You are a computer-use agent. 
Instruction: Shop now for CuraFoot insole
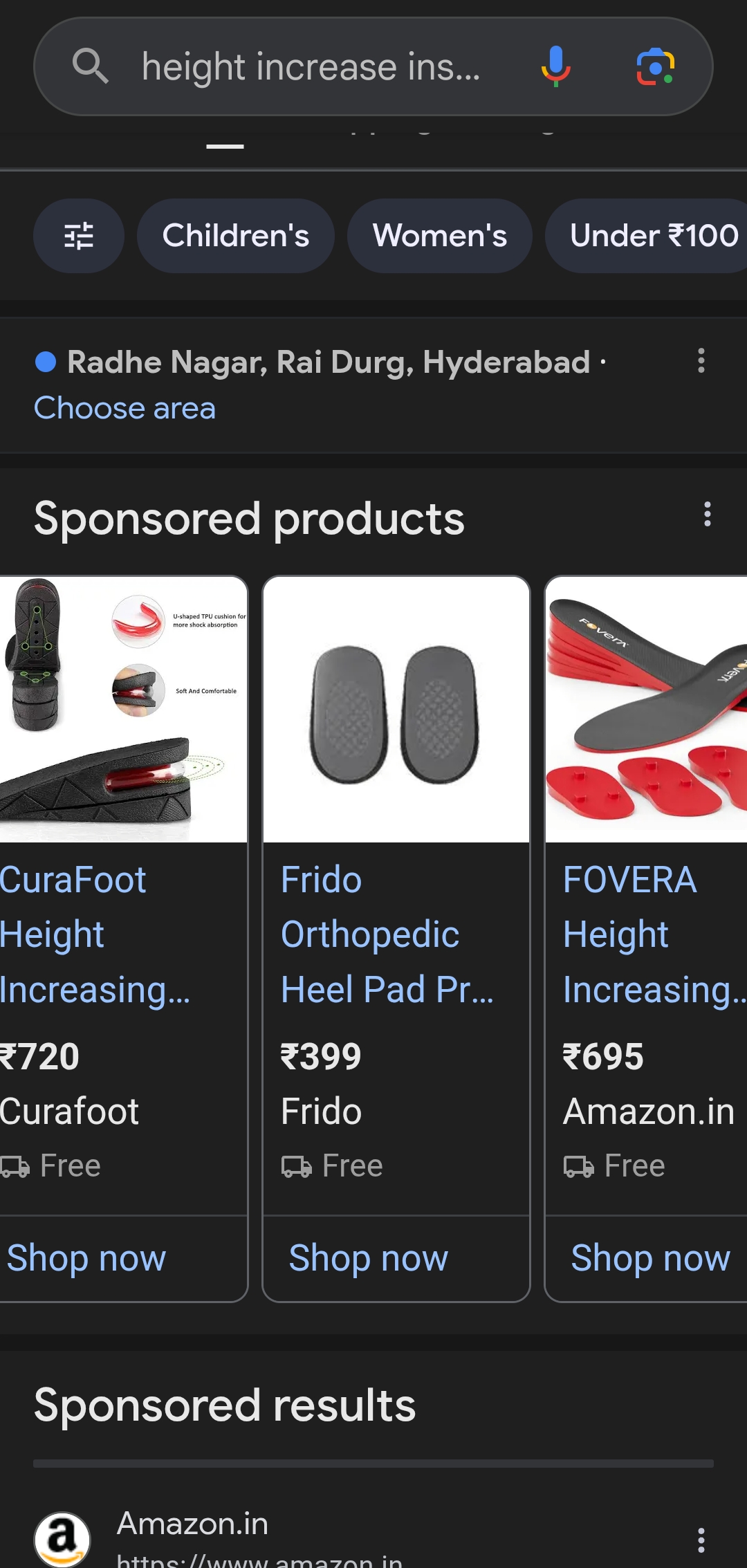tap(86, 1257)
